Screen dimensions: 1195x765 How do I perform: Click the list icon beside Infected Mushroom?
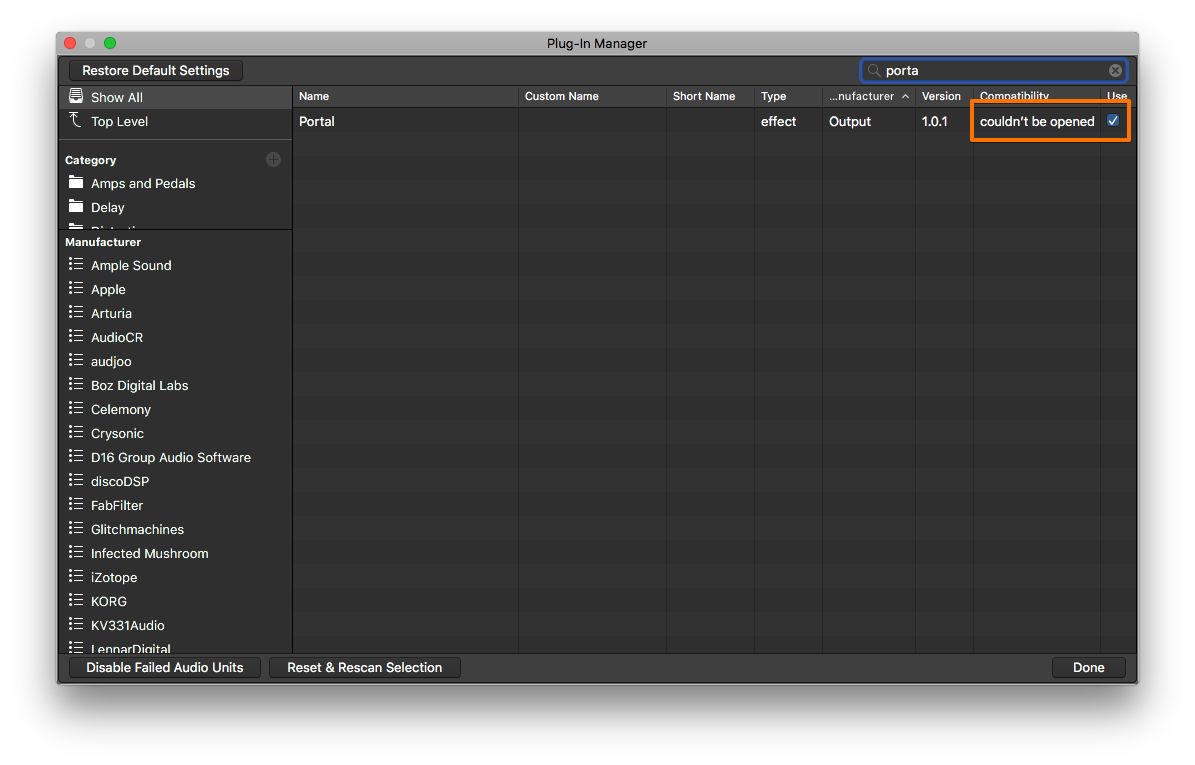[75, 552]
